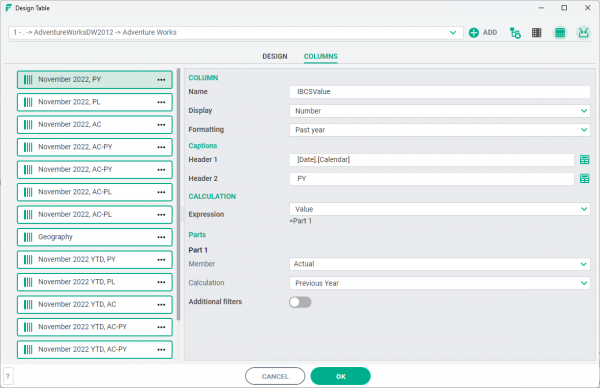Select the November 2022 YTD, AC item

pos(95,305)
